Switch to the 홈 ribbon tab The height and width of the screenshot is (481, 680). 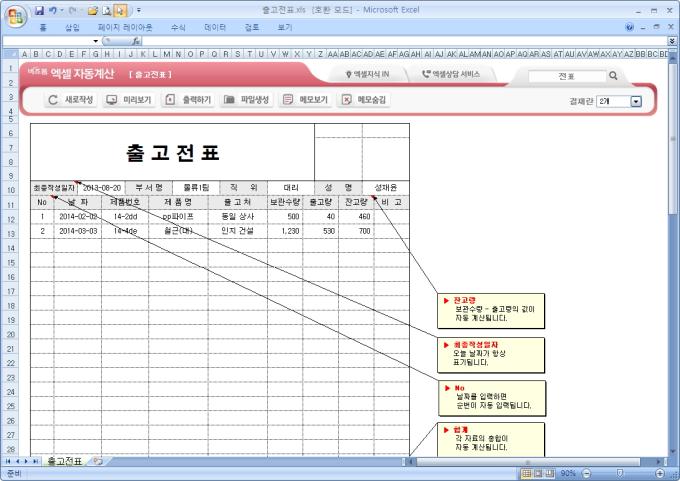(x=43, y=27)
